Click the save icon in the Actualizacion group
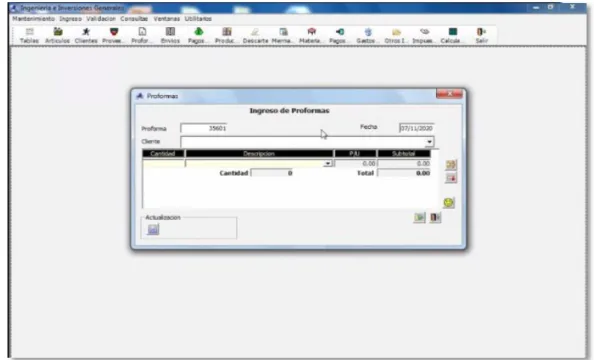This screenshot has height=360, width=594. pos(153,229)
